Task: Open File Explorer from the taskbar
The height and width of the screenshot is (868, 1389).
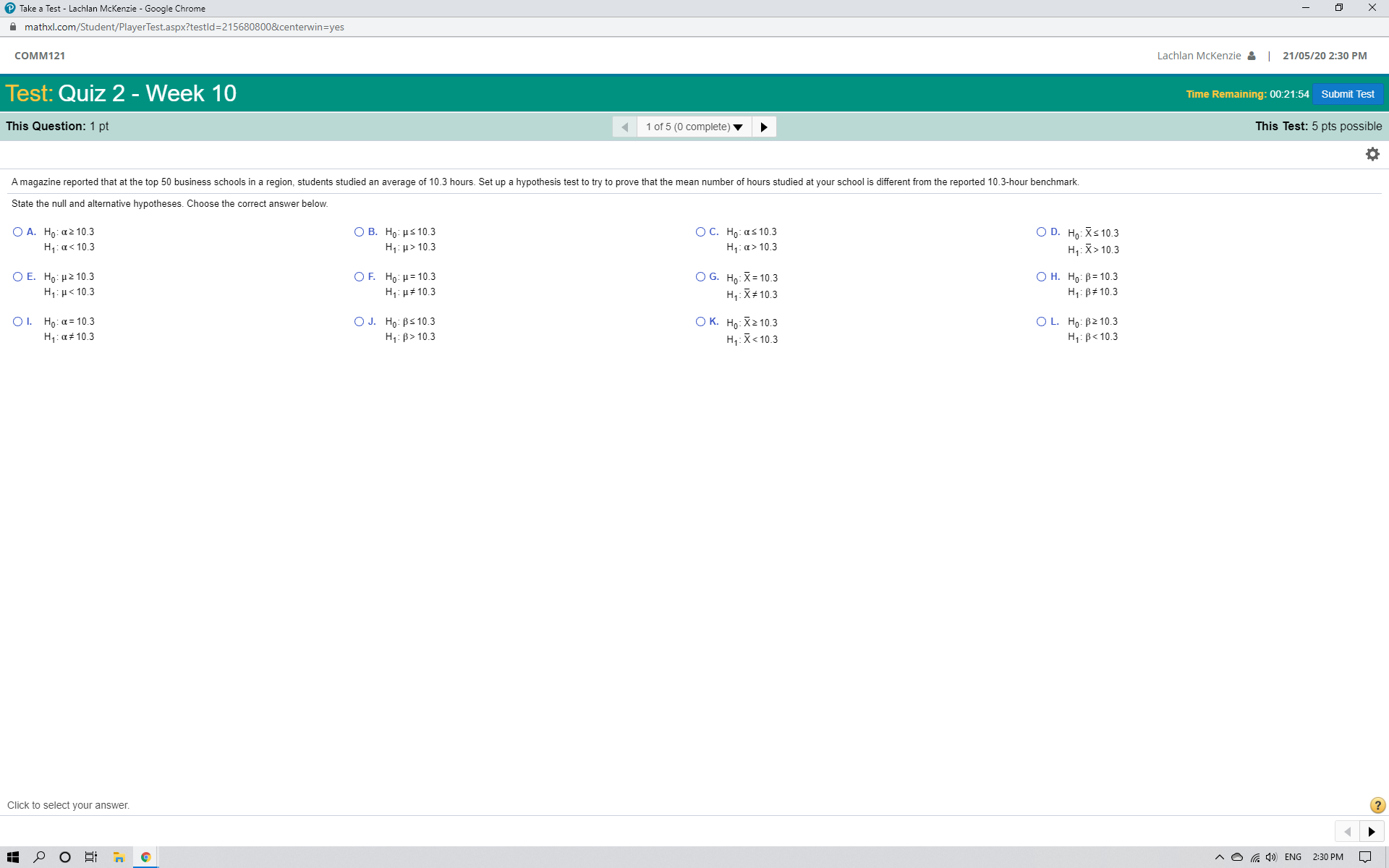Action: click(118, 856)
